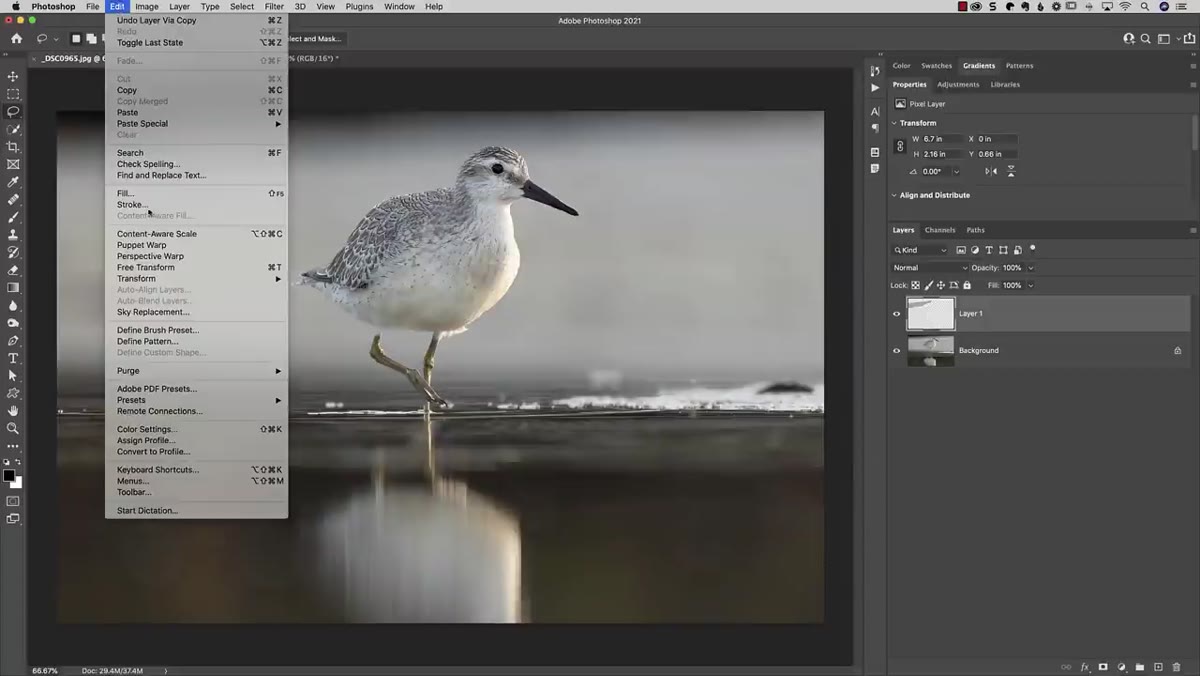Select the Eraser tool
Image resolution: width=1200 pixels, height=676 pixels.
[13, 270]
